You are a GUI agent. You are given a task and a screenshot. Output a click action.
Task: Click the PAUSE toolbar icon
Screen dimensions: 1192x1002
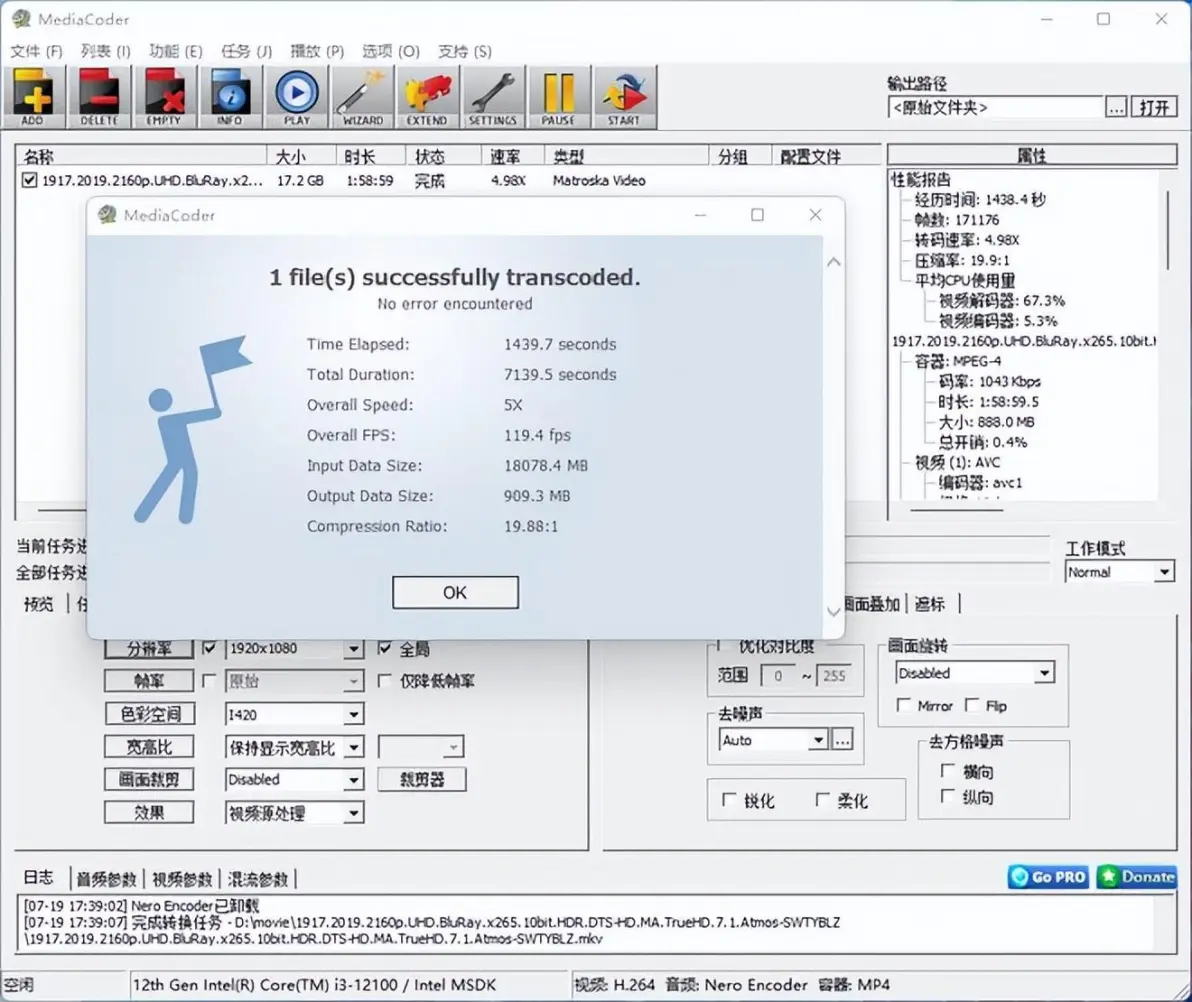[x=559, y=97]
